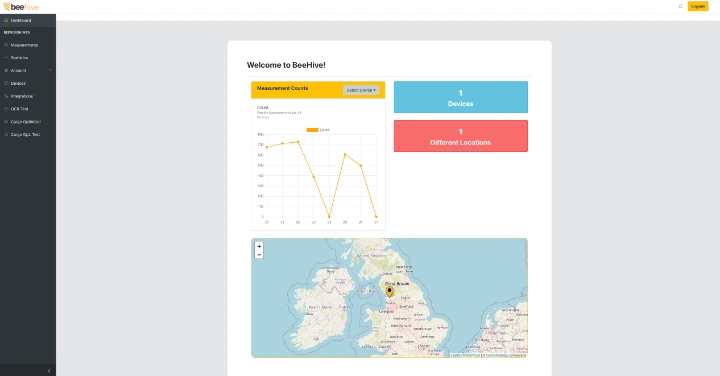Zoom in on the map
The image size is (720, 376).
coord(259,247)
